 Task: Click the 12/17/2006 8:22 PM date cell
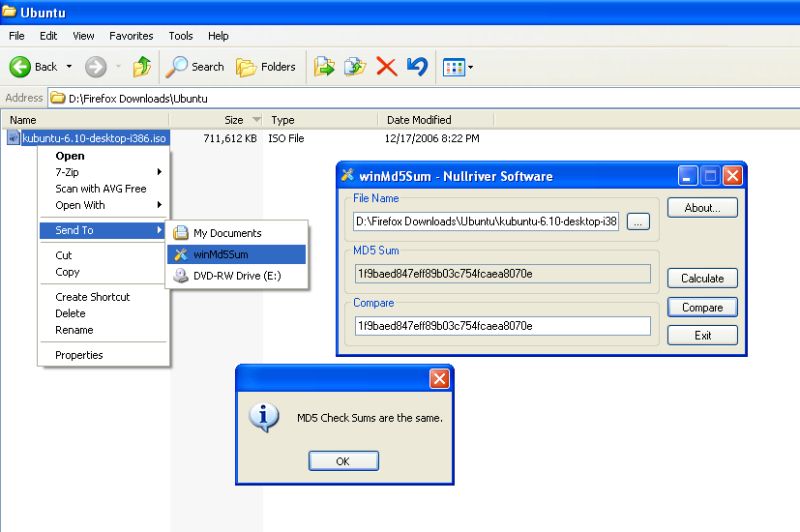432,138
